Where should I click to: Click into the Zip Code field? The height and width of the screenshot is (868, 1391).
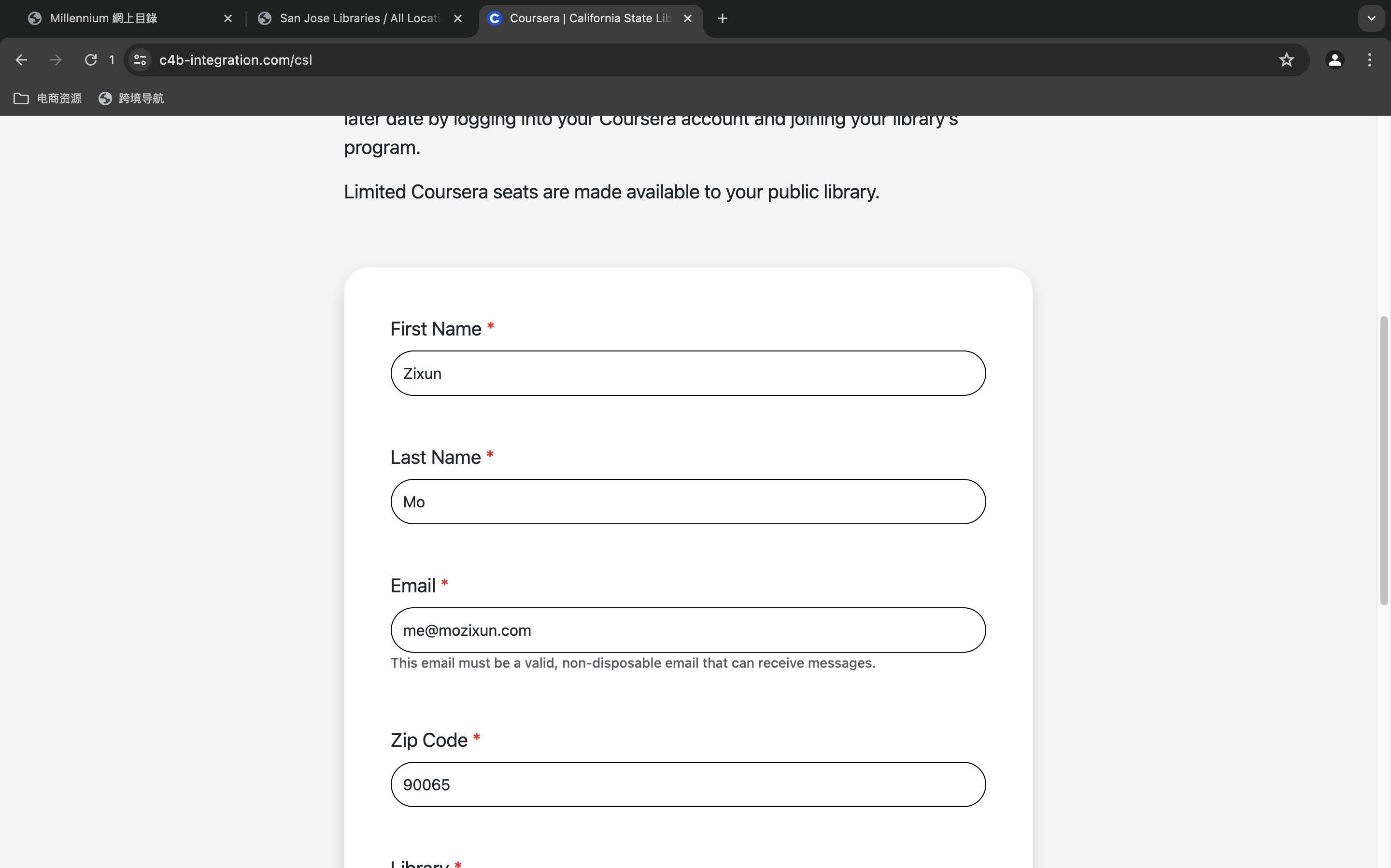click(x=688, y=784)
